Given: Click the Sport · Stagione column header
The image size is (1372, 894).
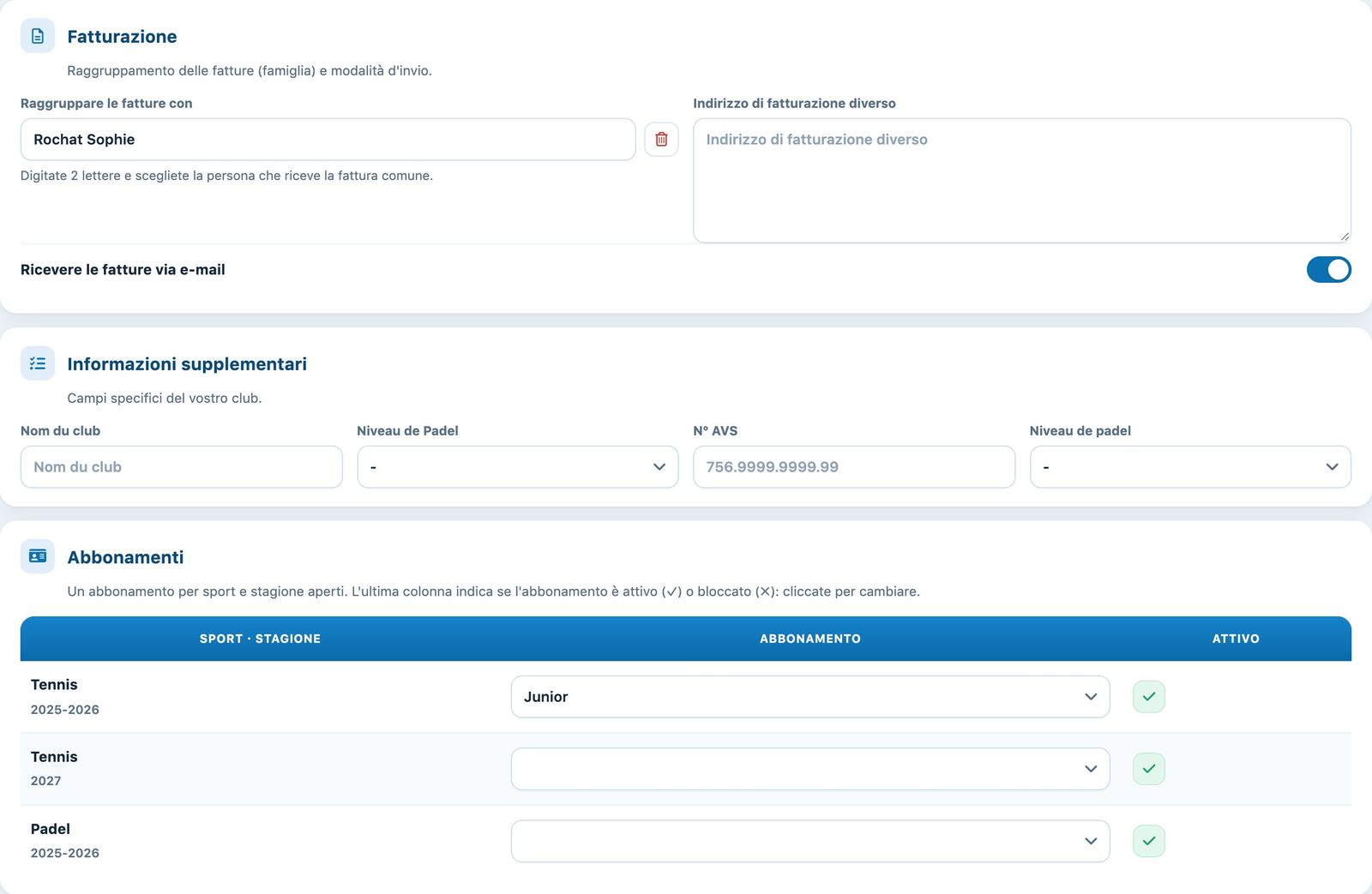Looking at the screenshot, I should (260, 639).
